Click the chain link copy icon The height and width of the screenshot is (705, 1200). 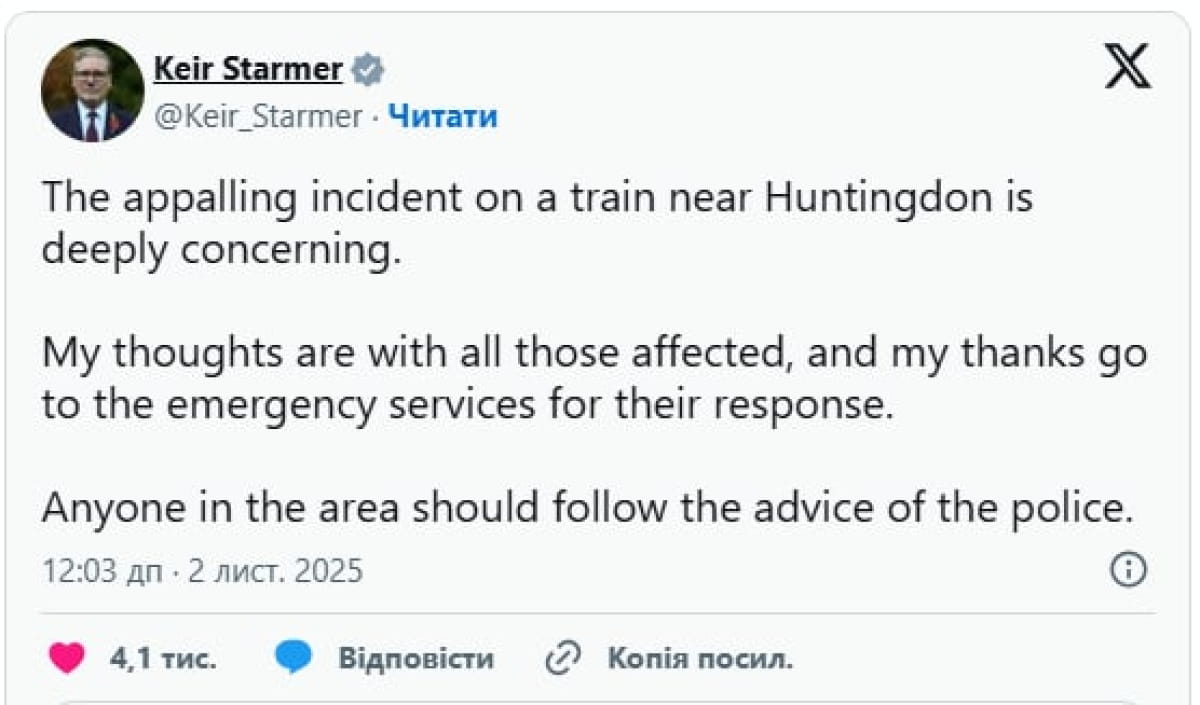(563, 658)
